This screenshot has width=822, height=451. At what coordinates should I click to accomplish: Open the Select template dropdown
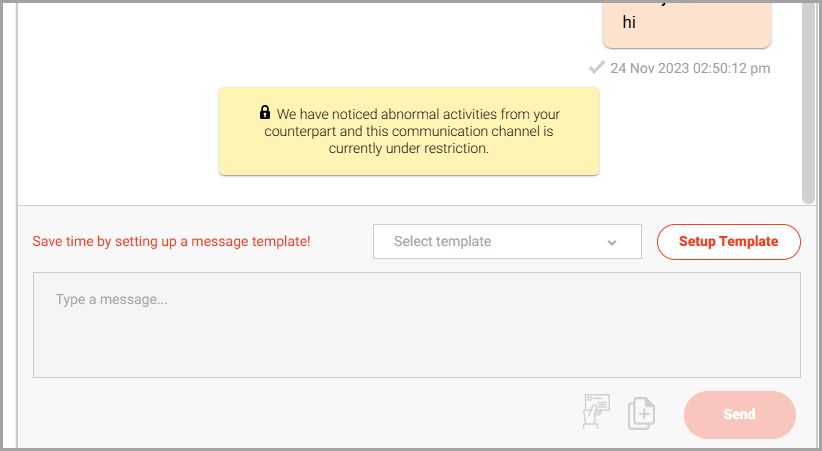[507, 241]
